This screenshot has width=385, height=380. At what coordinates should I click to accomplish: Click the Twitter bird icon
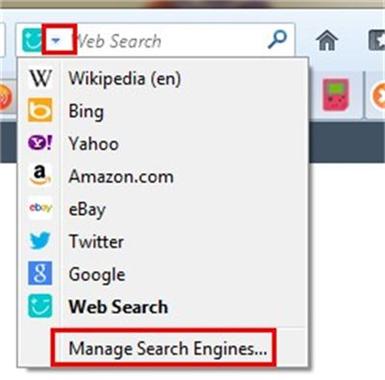40,240
